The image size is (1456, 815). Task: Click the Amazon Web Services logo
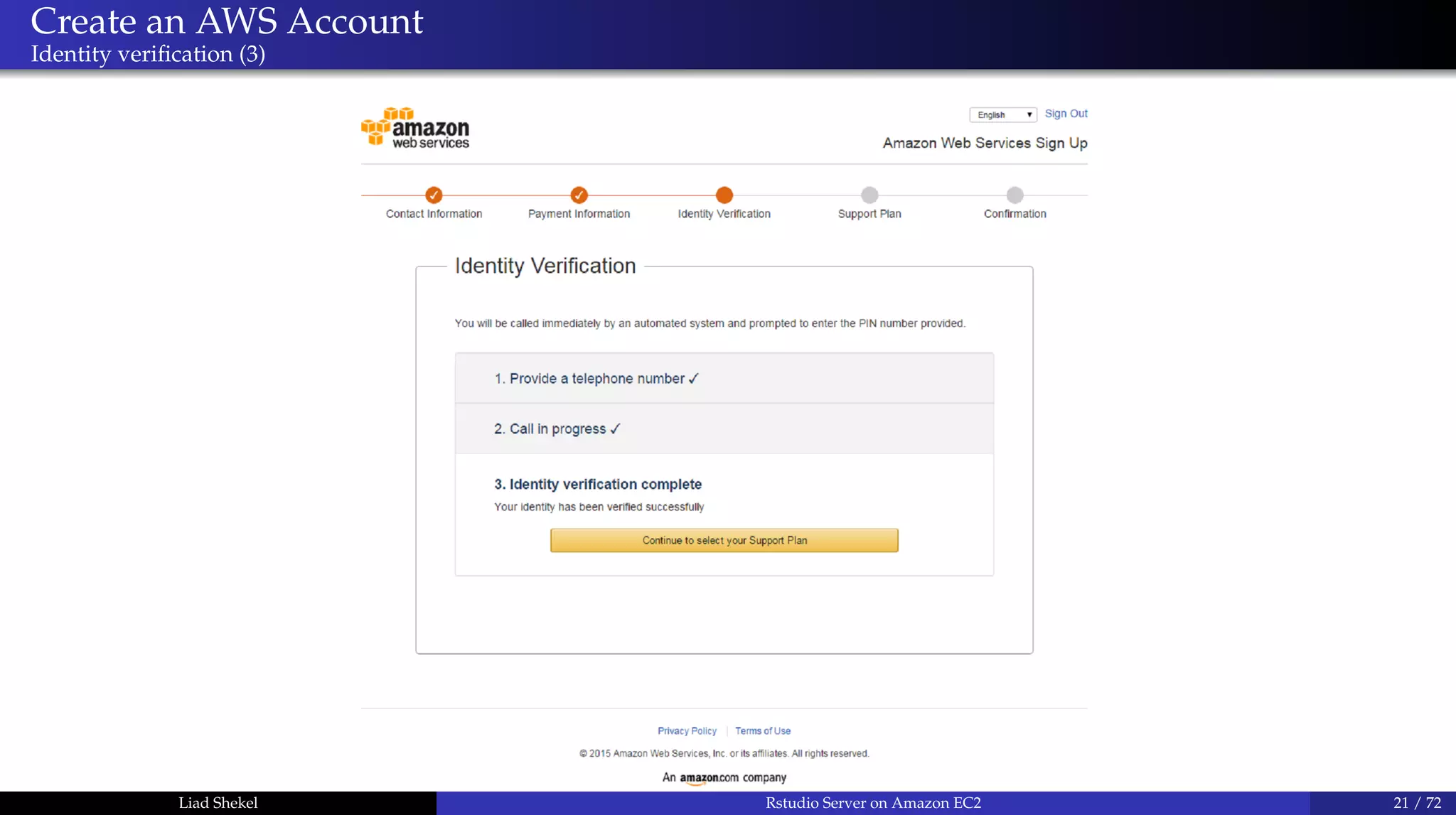point(415,128)
